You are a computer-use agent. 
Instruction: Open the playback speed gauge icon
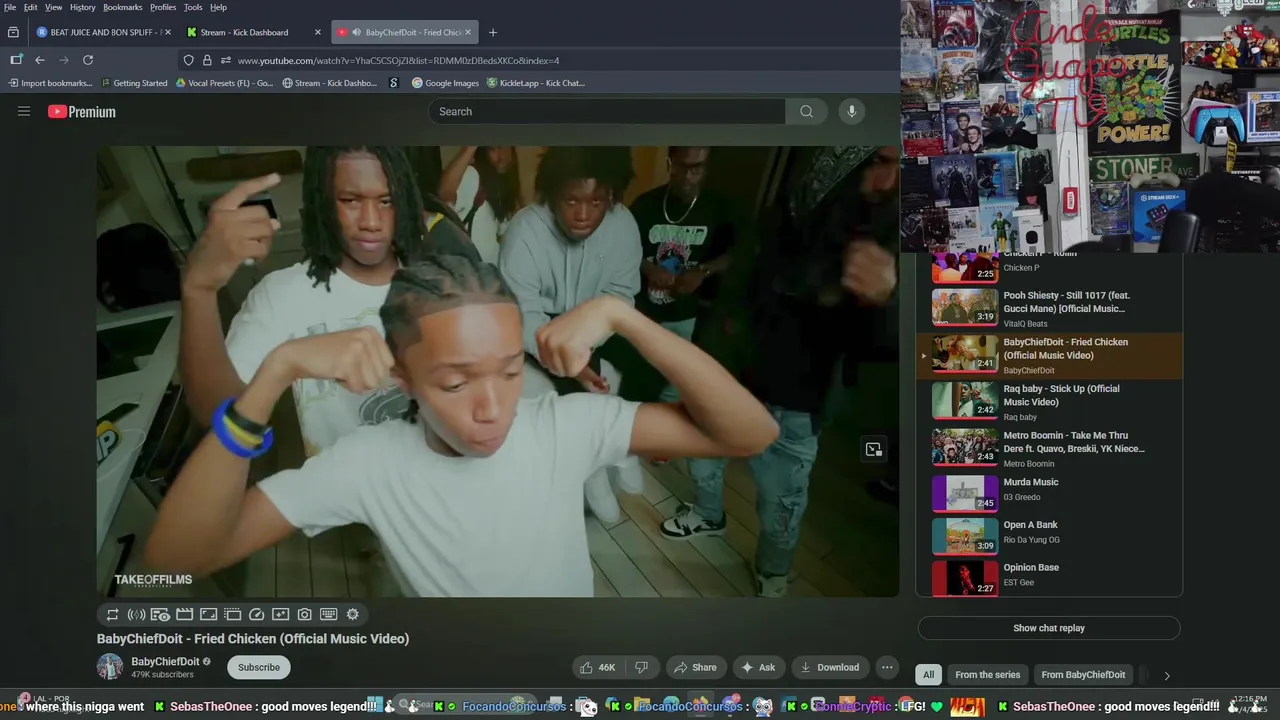256,615
